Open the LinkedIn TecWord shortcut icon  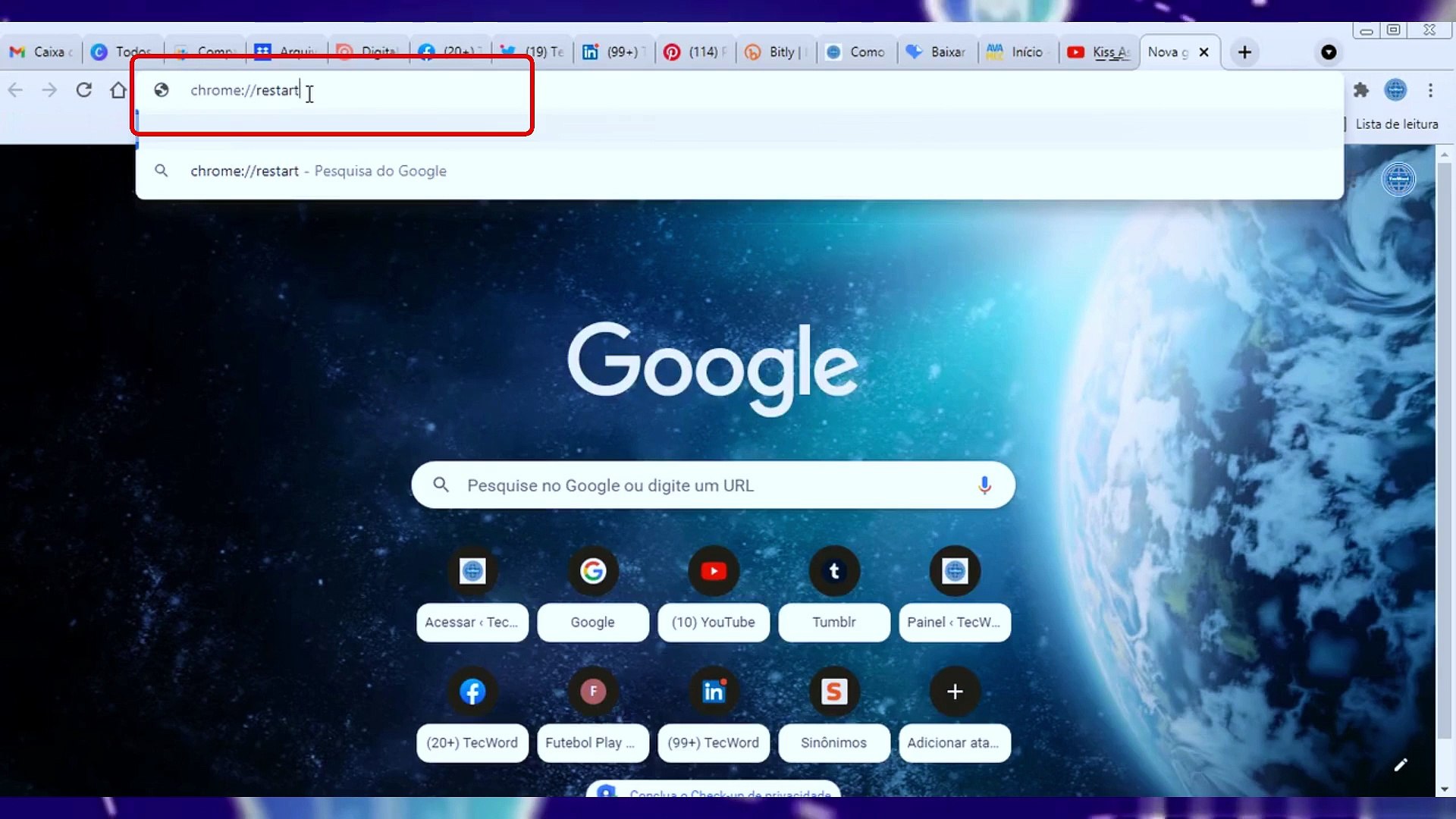coord(714,692)
